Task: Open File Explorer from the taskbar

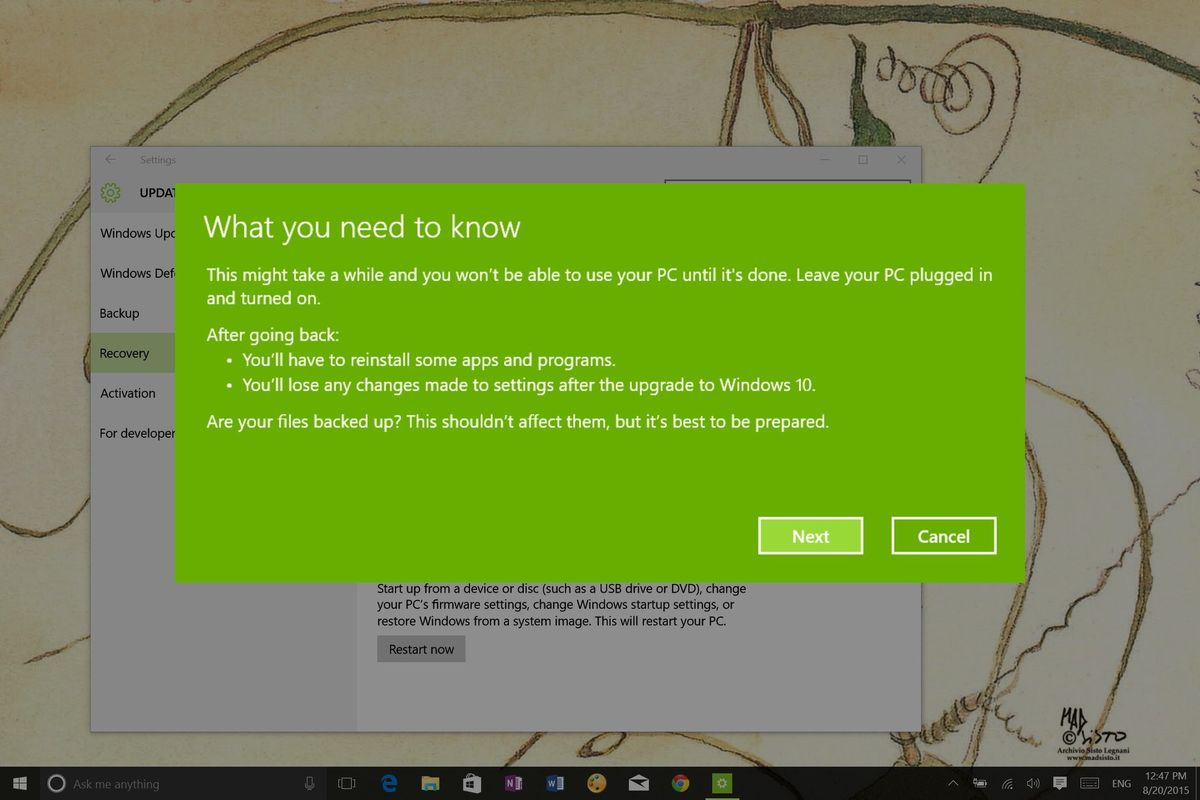Action: pos(430,783)
